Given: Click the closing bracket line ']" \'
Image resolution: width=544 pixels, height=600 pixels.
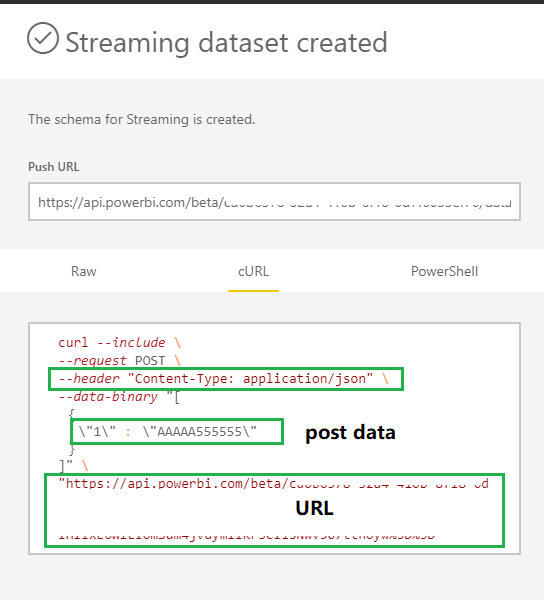Looking at the screenshot, I should pos(73,465).
